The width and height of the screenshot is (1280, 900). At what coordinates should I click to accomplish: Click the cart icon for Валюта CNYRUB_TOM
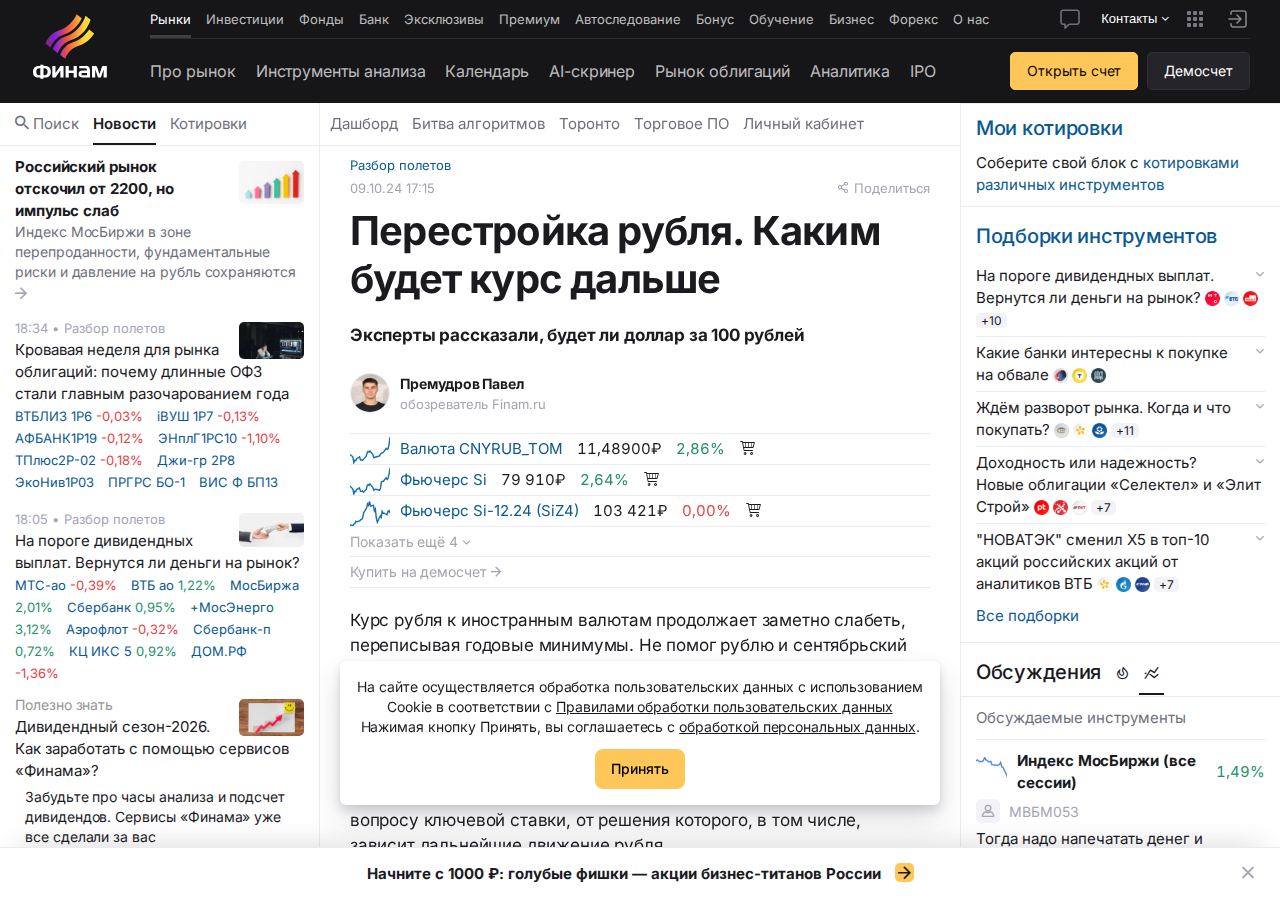tap(747, 448)
